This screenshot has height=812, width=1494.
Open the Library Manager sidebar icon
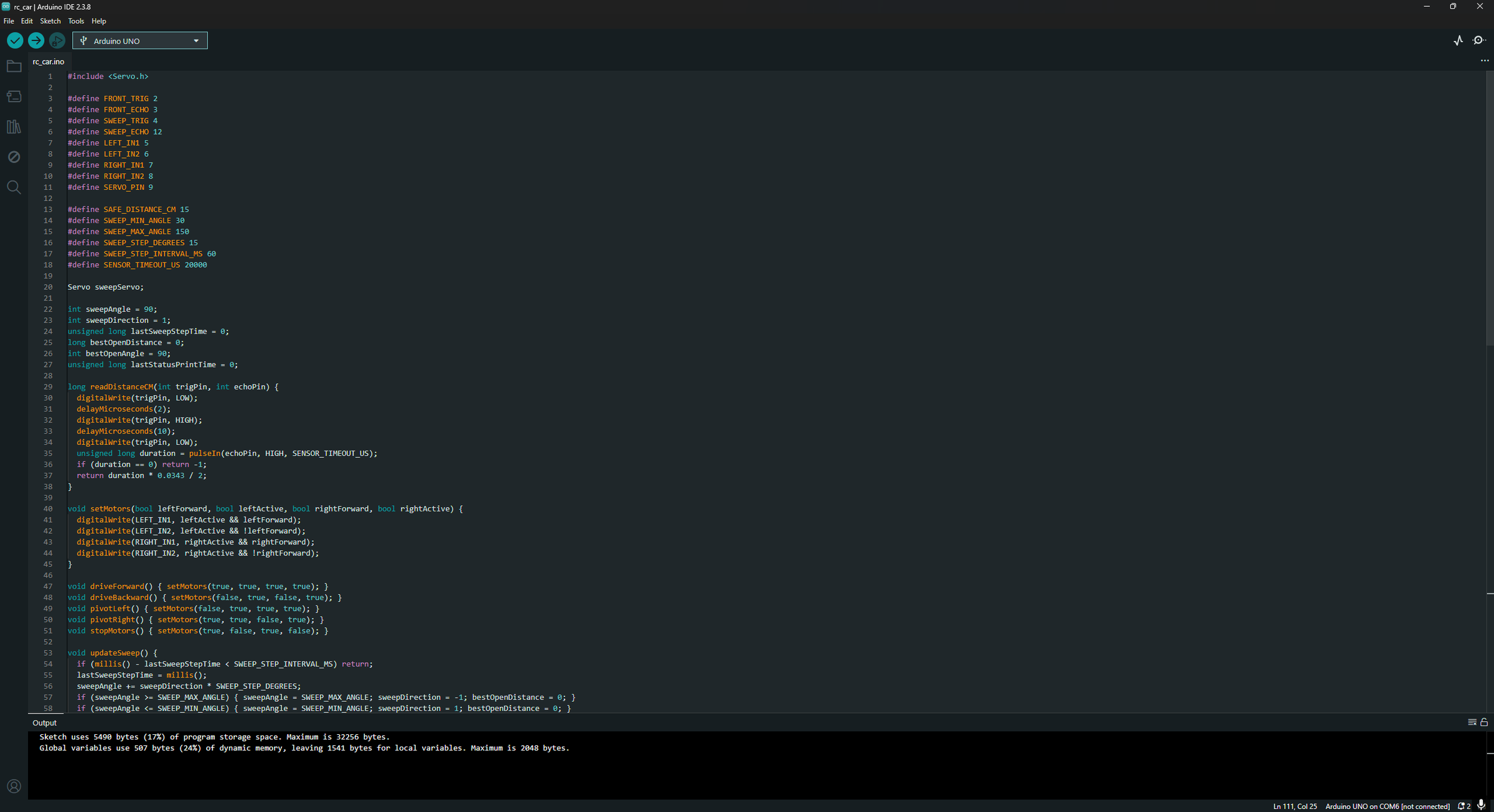point(14,127)
